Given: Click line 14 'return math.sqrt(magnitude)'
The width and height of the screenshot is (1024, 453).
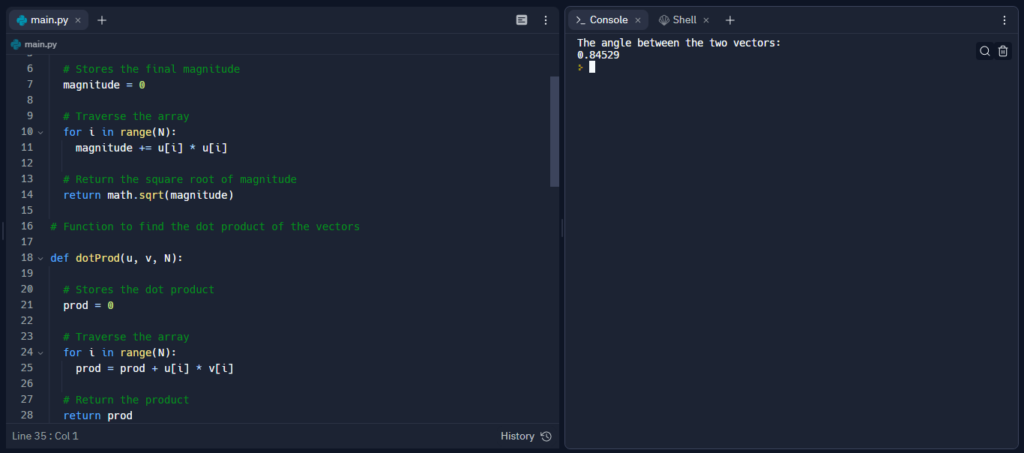Looking at the screenshot, I should pyautogui.click(x=148, y=195).
